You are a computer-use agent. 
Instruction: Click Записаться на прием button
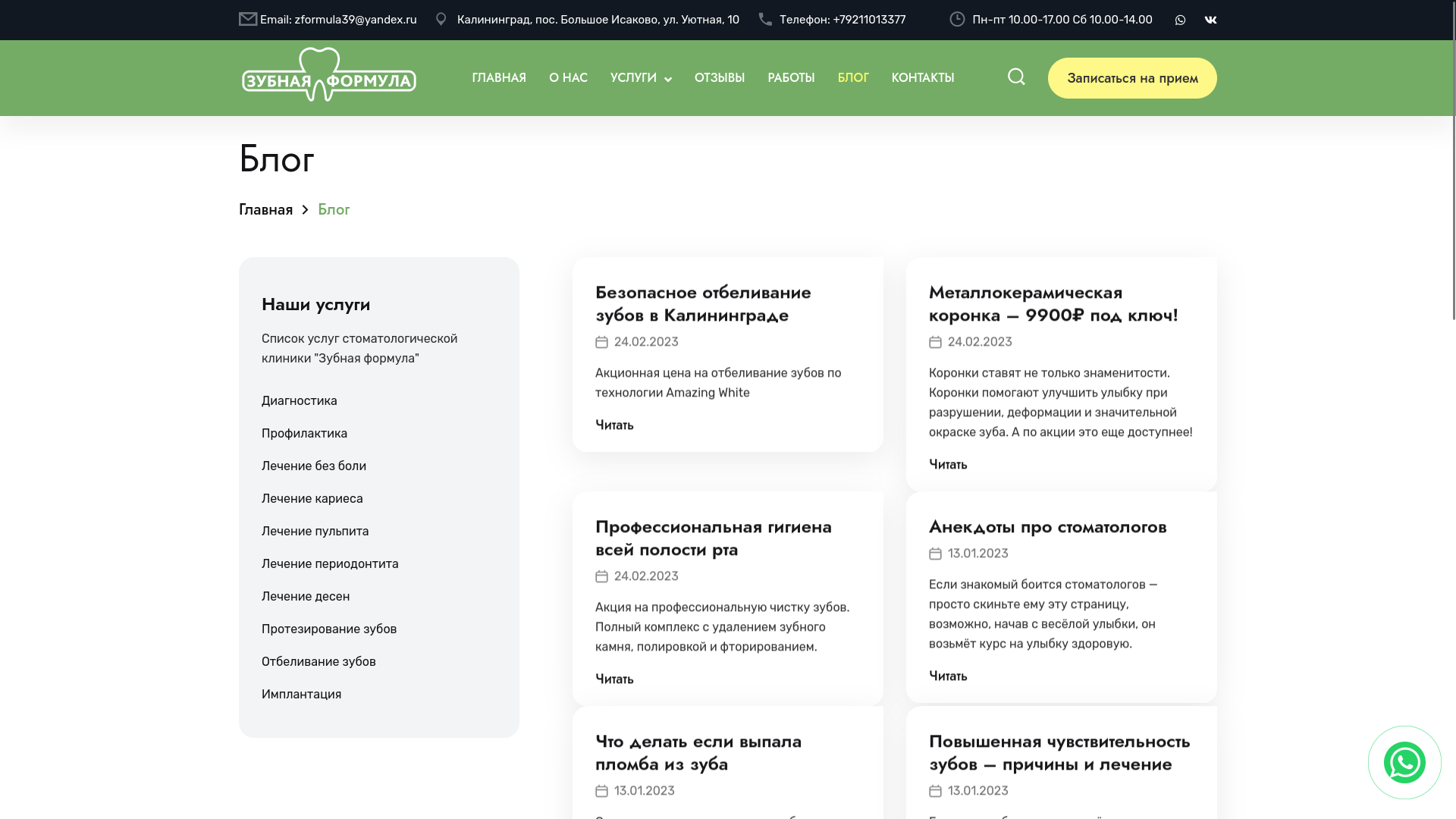tap(1132, 78)
